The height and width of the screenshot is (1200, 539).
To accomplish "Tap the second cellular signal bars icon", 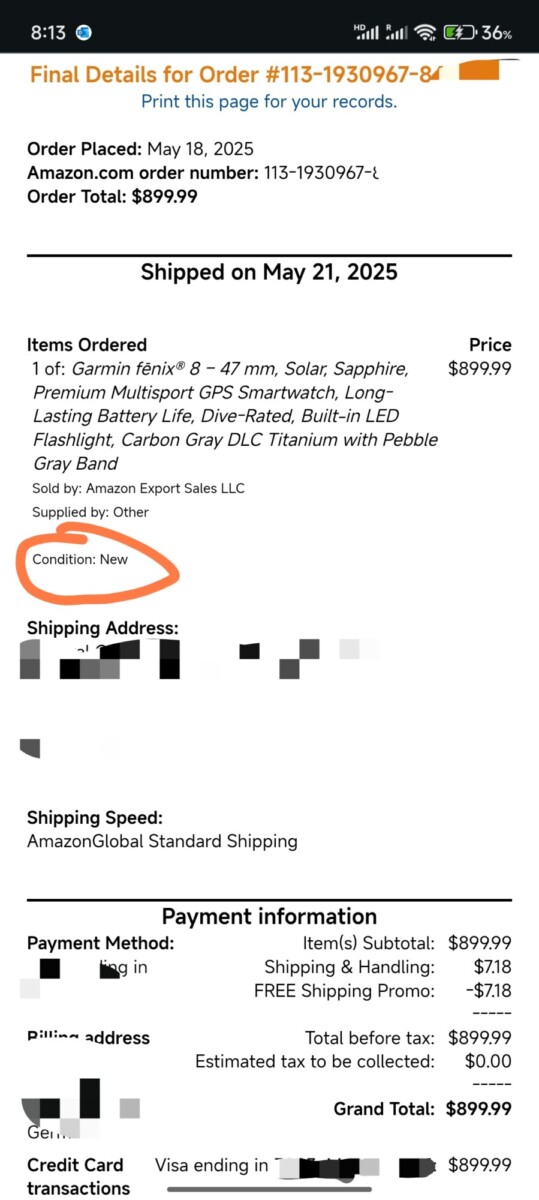I will click(397, 33).
